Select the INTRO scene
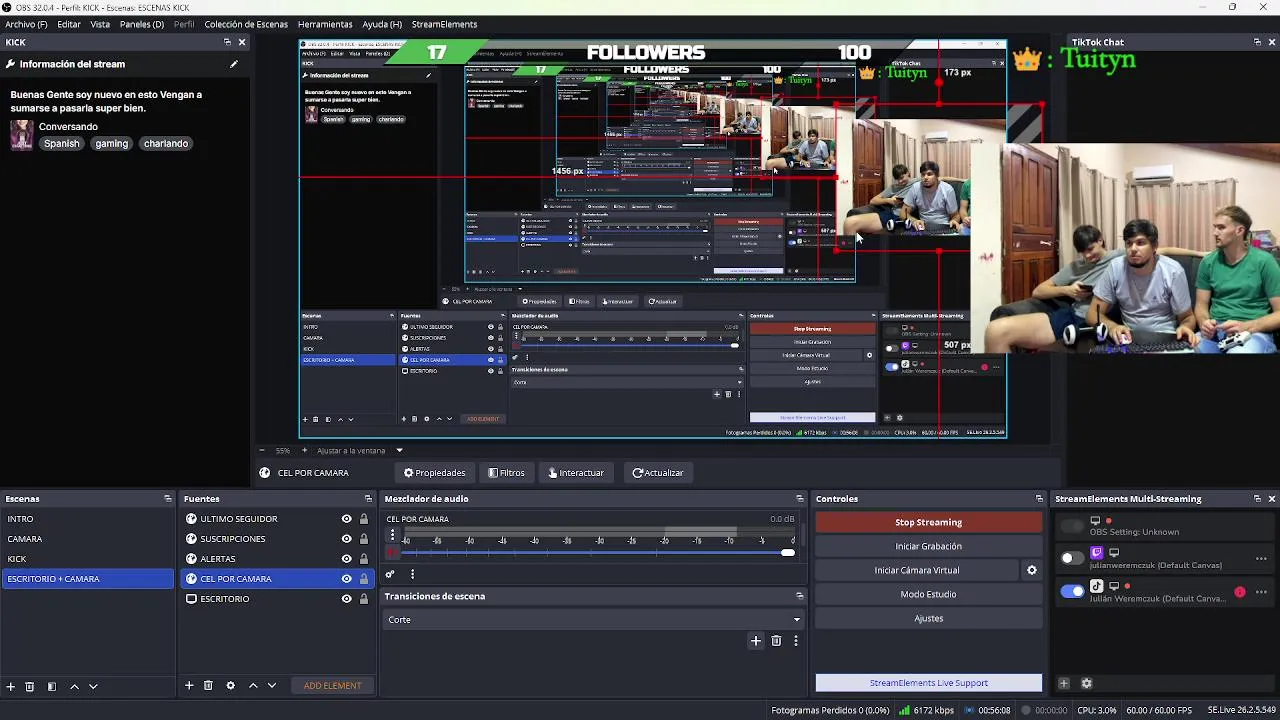Image resolution: width=1280 pixels, height=720 pixels. click(88, 519)
